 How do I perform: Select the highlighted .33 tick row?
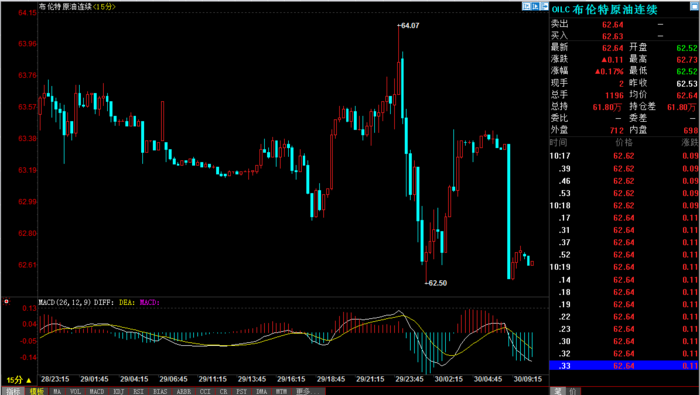(625, 366)
